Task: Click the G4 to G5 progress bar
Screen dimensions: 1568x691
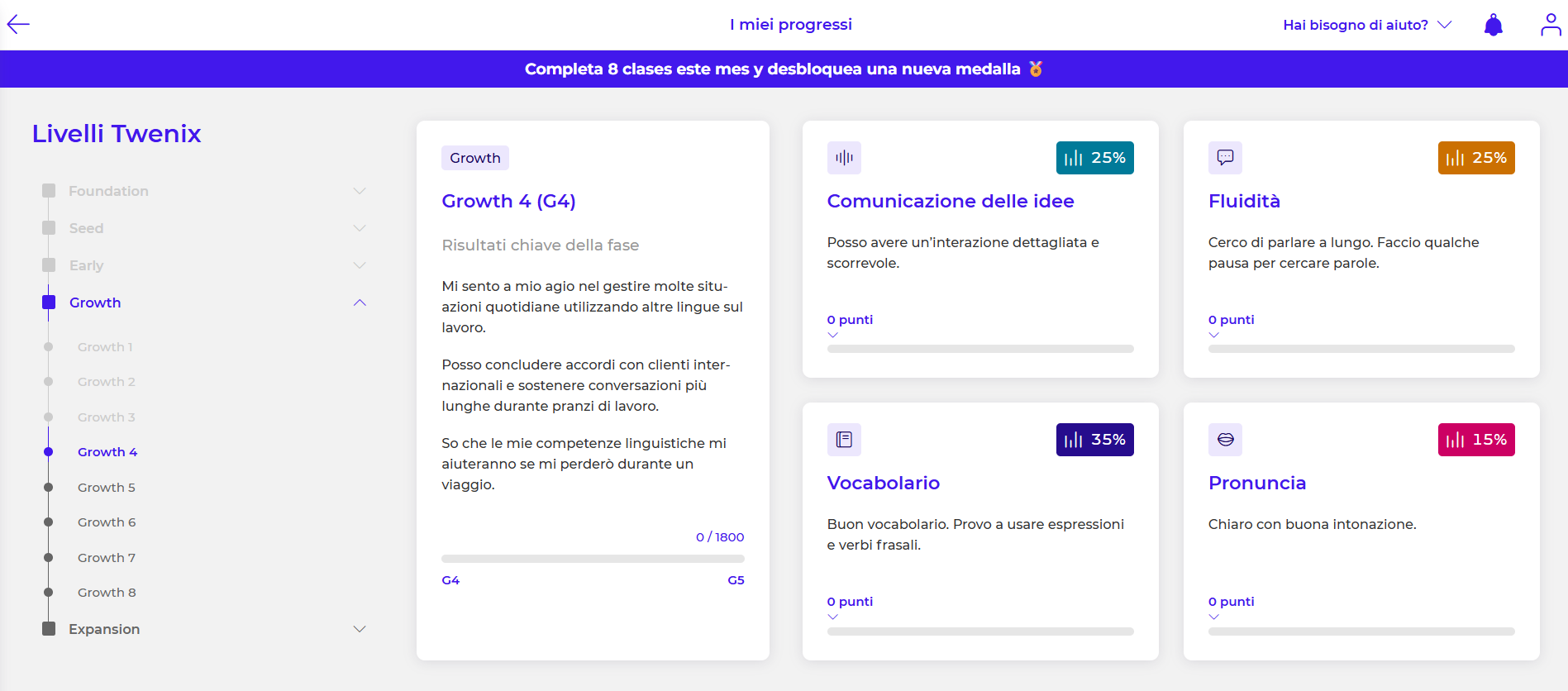Action: (593, 559)
